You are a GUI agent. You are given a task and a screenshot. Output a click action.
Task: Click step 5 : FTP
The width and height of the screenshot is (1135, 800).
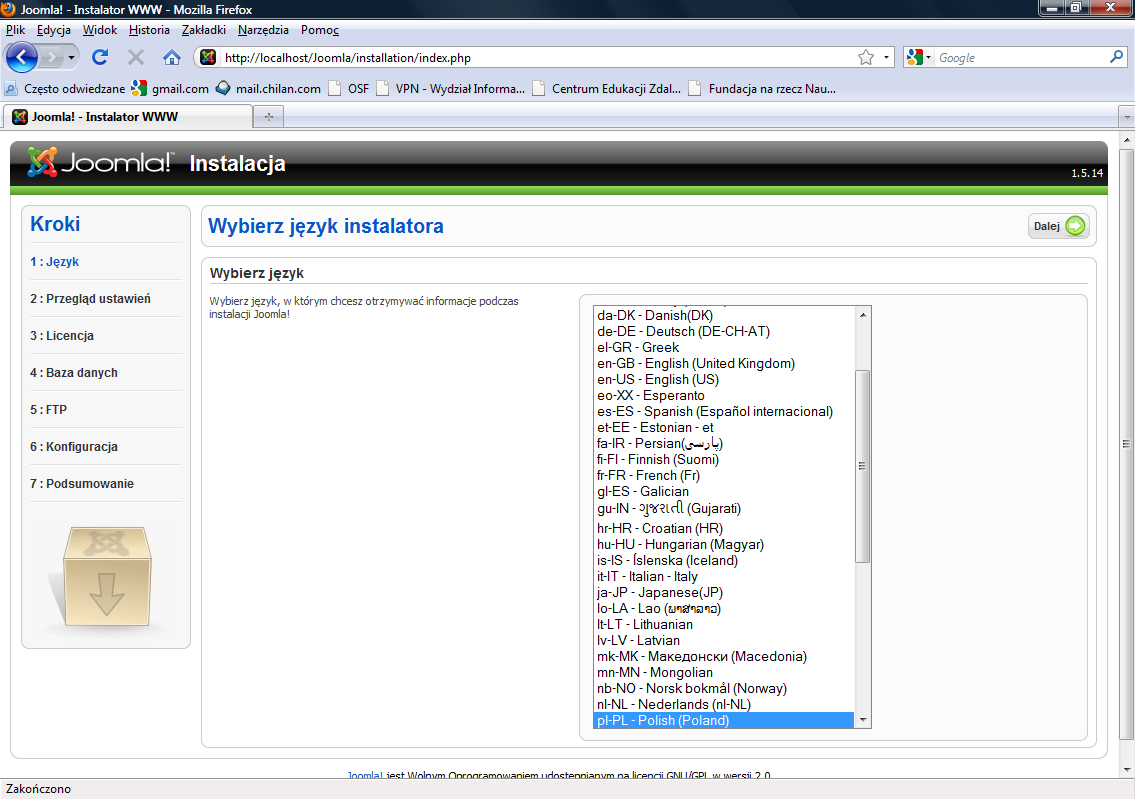[48, 409]
